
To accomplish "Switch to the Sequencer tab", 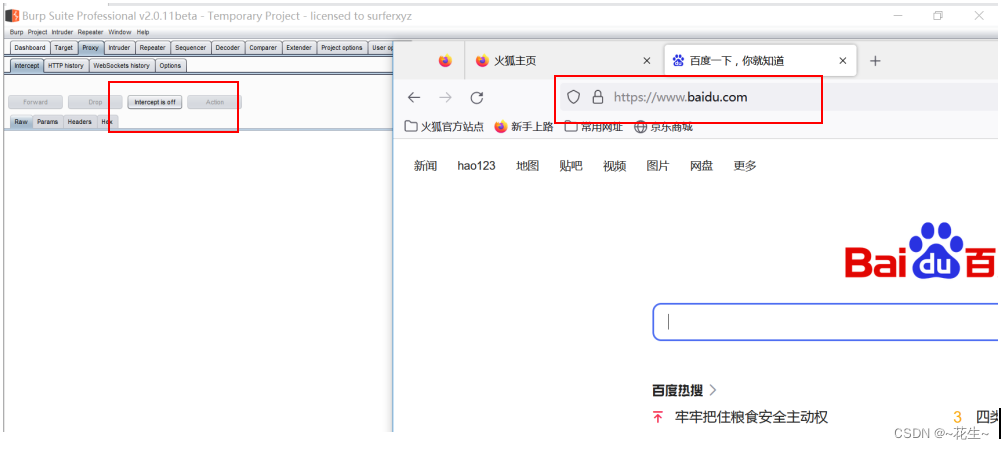I will 190,47.
